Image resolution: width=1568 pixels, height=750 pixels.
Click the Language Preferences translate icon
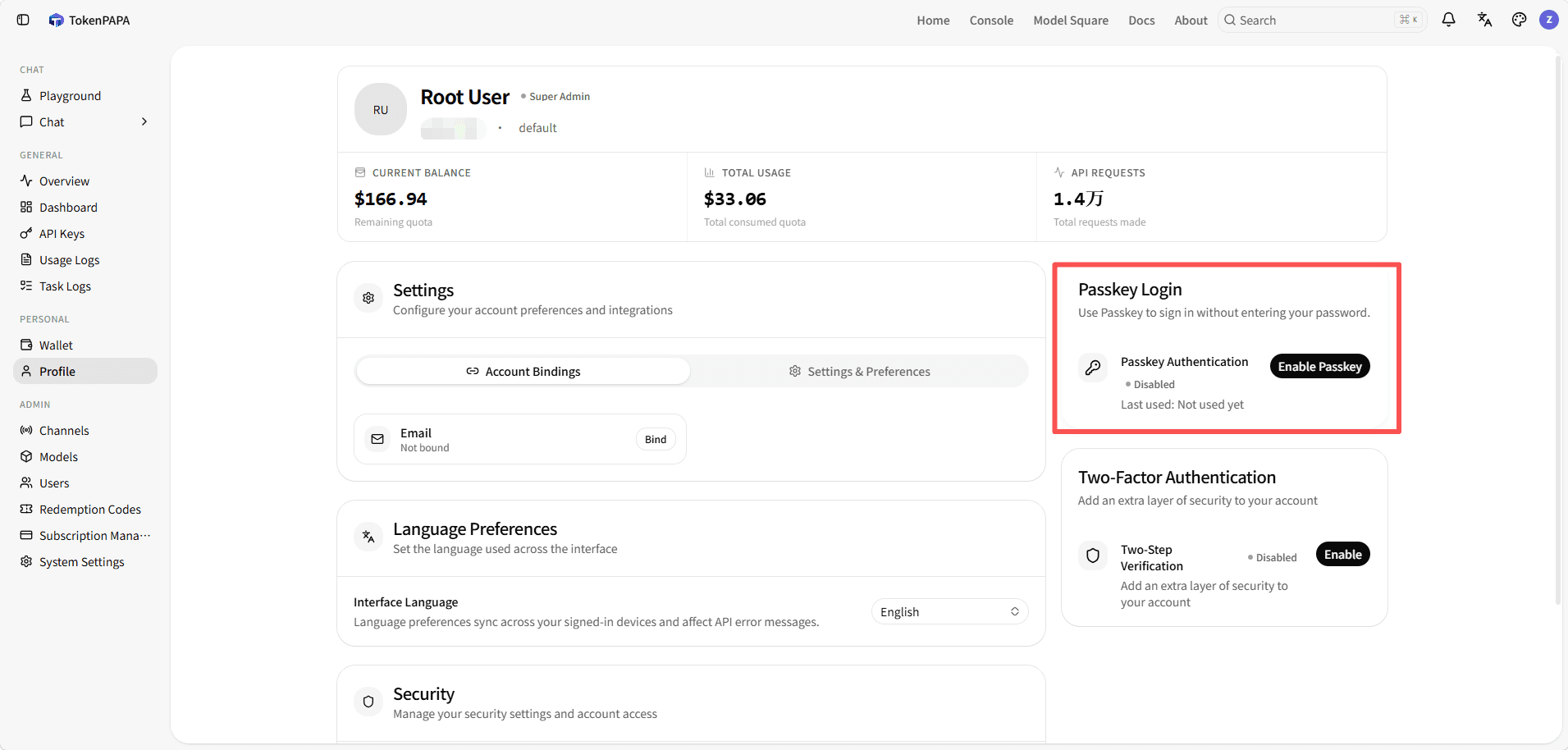pos(368,537)
